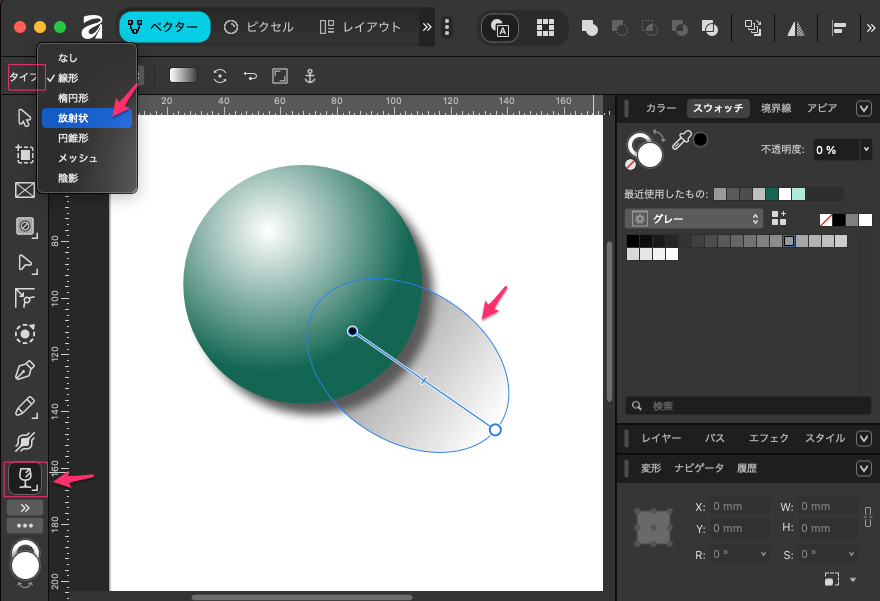The width and height of the screenshot is (880, 601).
Task: Click the teal green recent color swatch
Action: pyautogui.click(x=771, y=194)
